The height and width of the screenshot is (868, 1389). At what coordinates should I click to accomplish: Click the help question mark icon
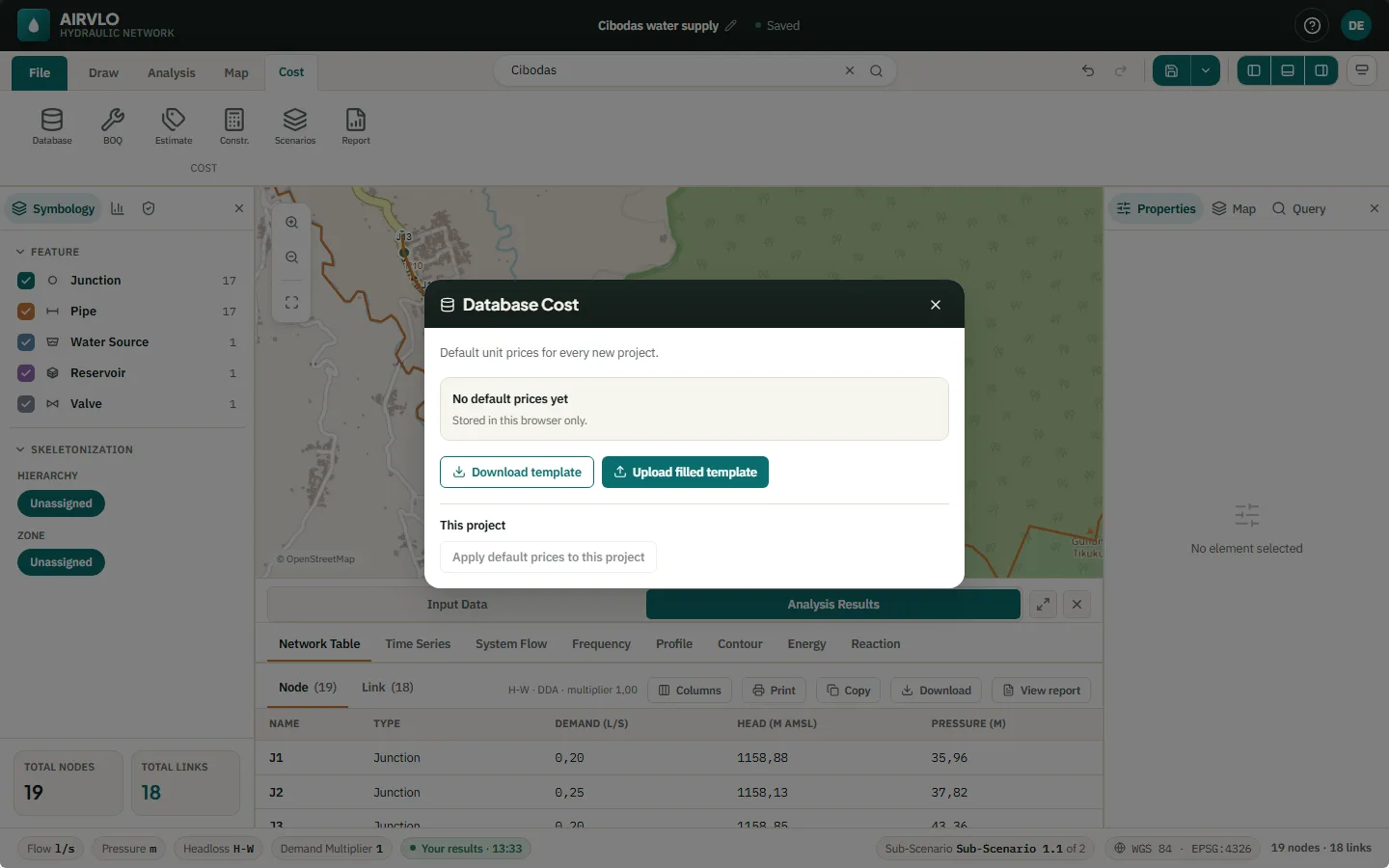point(1312,26)
